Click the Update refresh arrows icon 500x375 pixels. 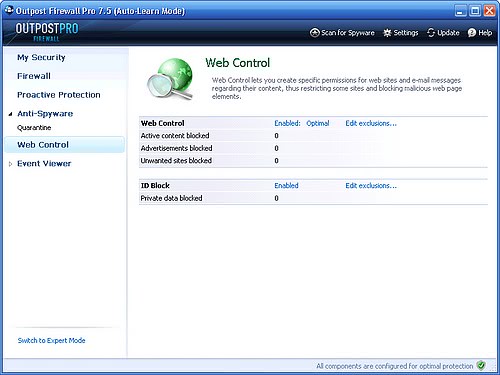click(x=431, y=33)
